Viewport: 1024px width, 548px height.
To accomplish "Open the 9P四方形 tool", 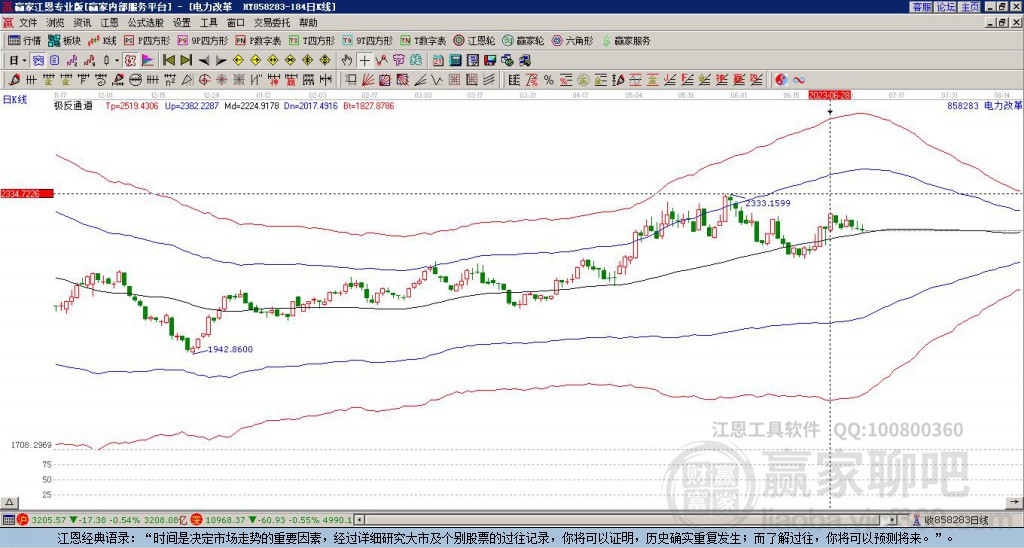I will pos(202,40).
